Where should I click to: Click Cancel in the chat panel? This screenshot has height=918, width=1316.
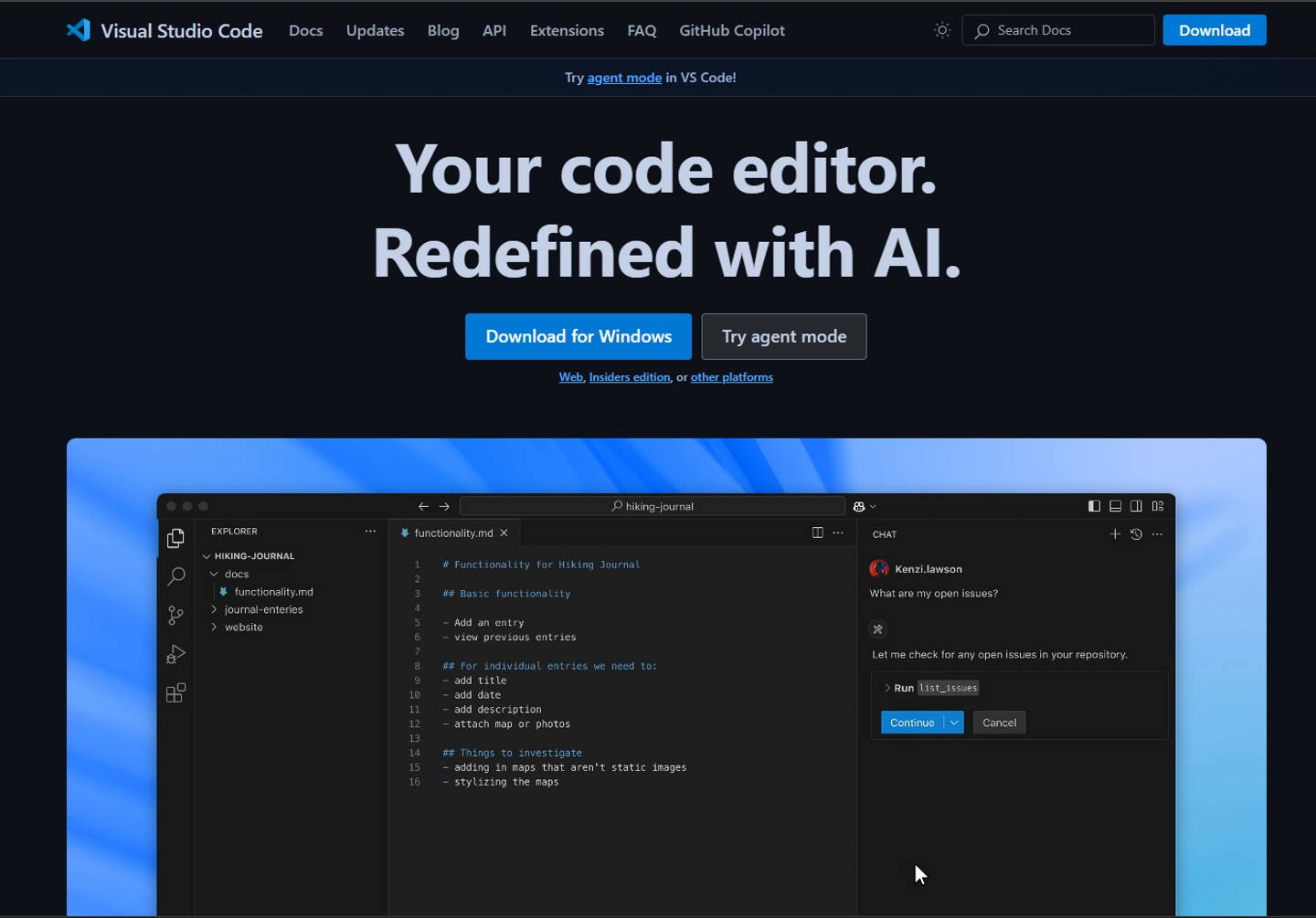pos(999,723)
